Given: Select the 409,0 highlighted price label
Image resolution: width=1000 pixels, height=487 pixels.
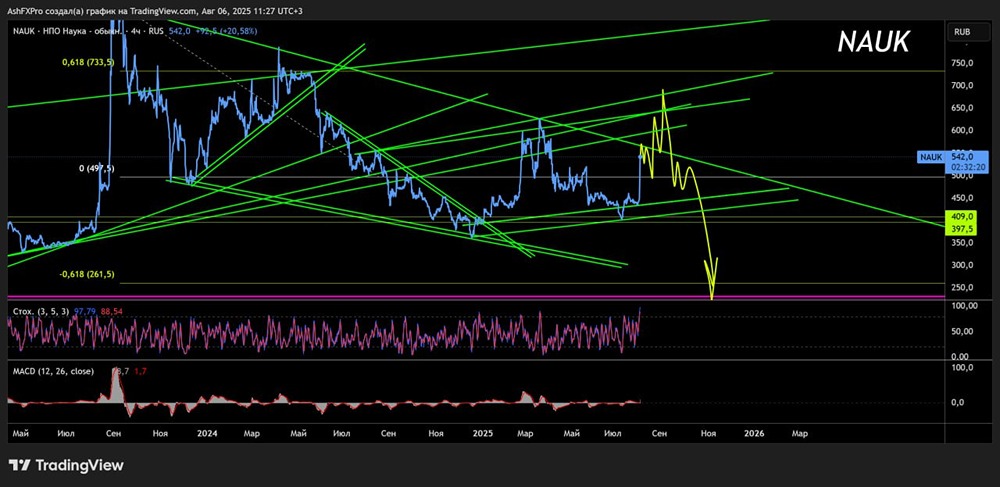Looking at the screenshot, I should pyautogui.click(x=961, y=216).
